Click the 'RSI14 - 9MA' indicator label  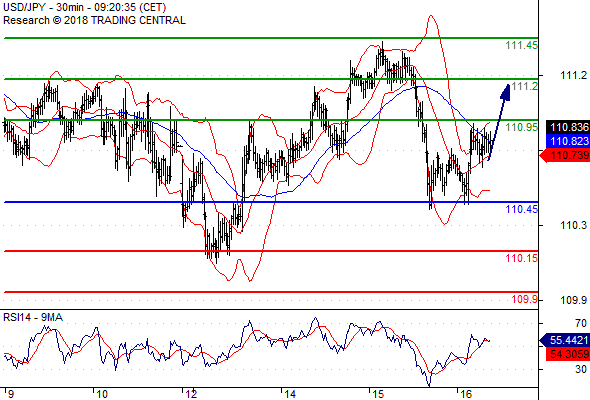pos(33,318)
